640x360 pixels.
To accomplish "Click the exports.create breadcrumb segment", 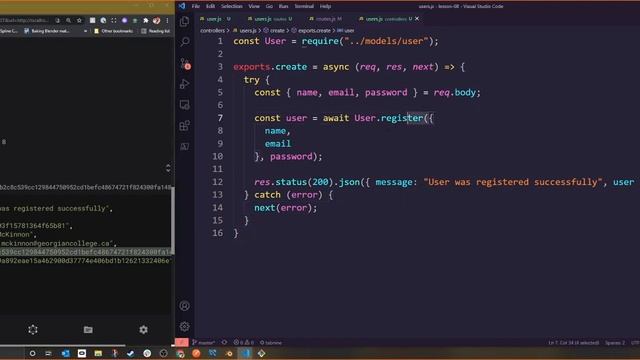I will click(311, 31).
